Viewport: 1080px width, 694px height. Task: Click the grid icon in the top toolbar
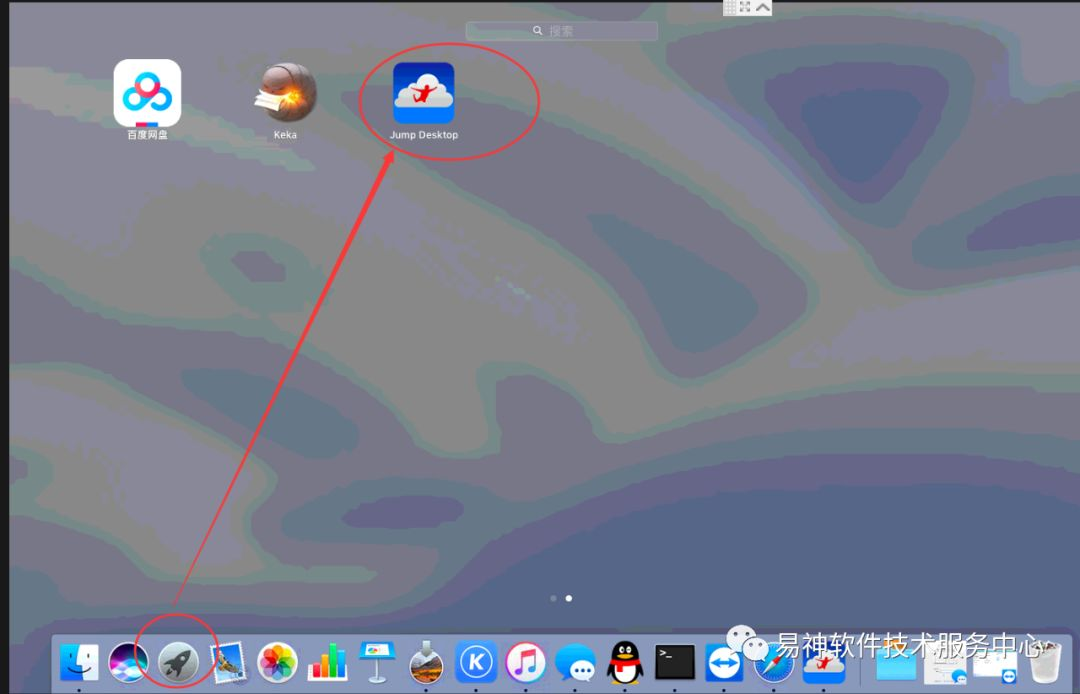click(x=730, y=7)
